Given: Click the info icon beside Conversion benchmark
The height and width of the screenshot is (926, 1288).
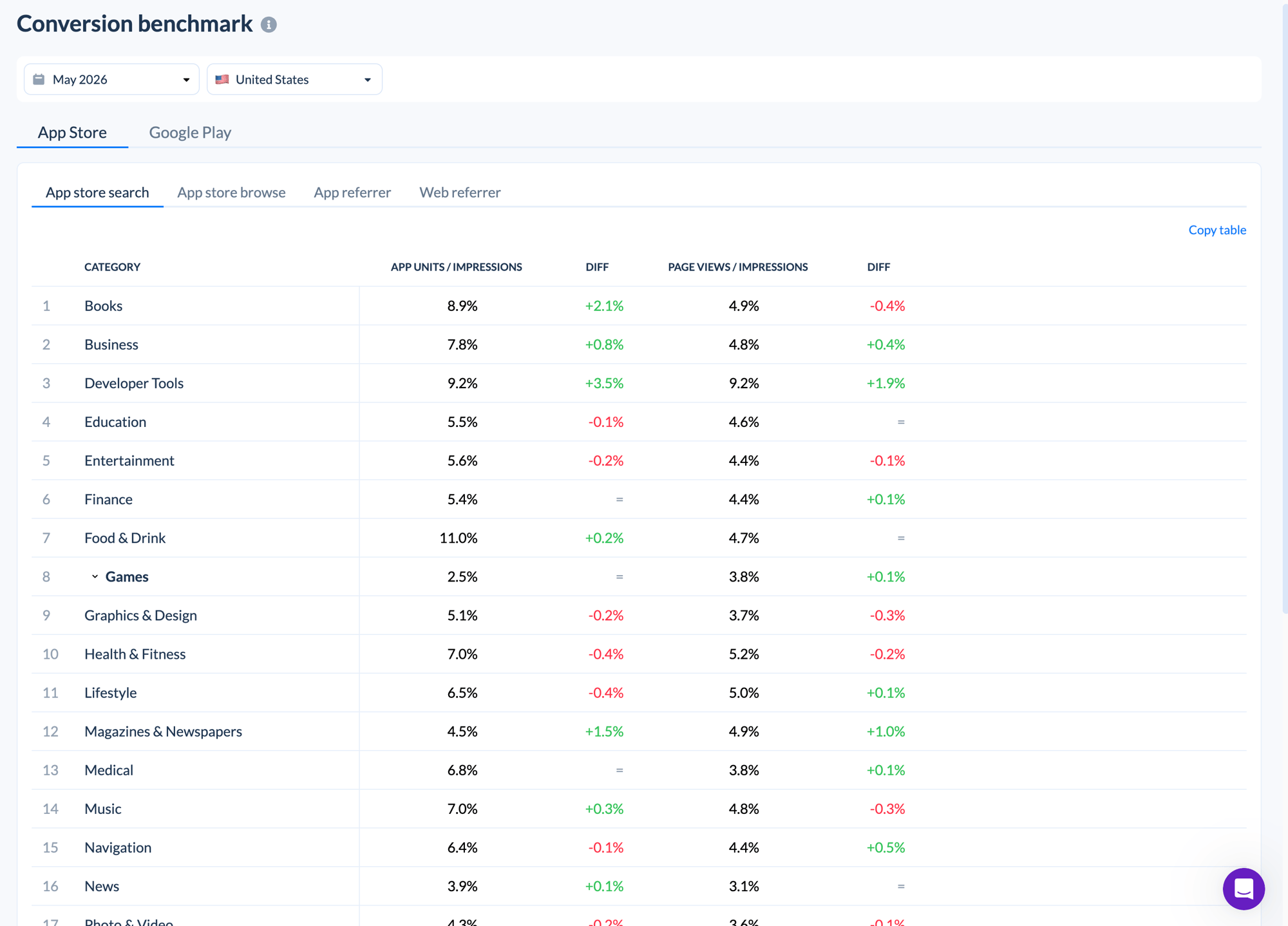Looking at the screenshot, I should [269, 24].
